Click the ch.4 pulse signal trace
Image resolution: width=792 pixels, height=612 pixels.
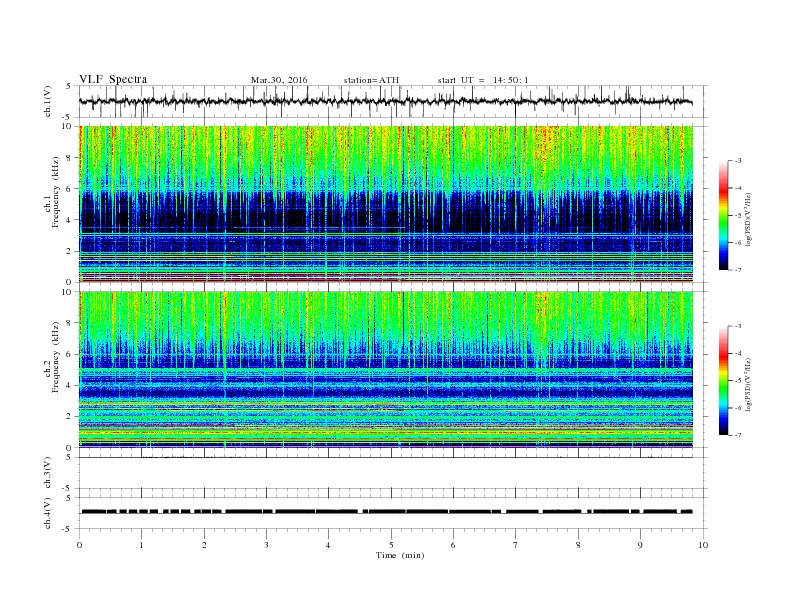point(387,512)
